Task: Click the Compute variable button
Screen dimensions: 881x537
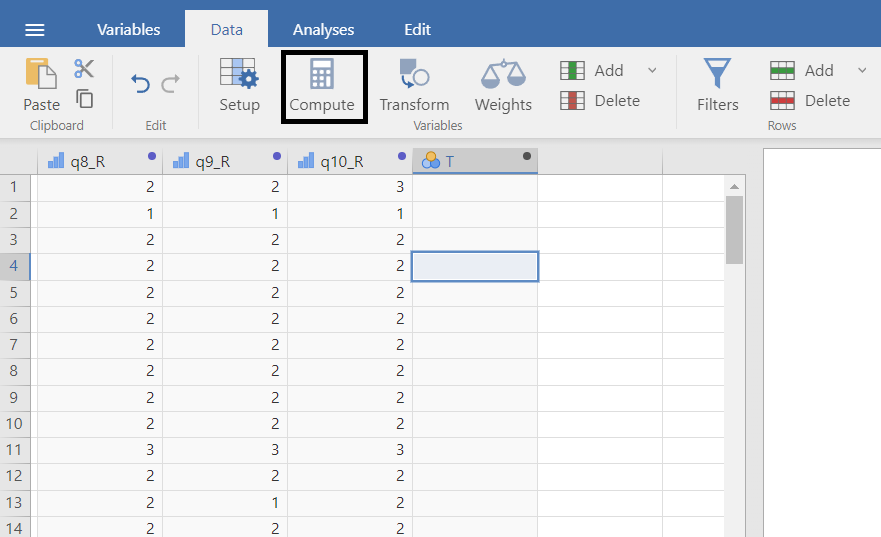Action: [x=322, y=85]
